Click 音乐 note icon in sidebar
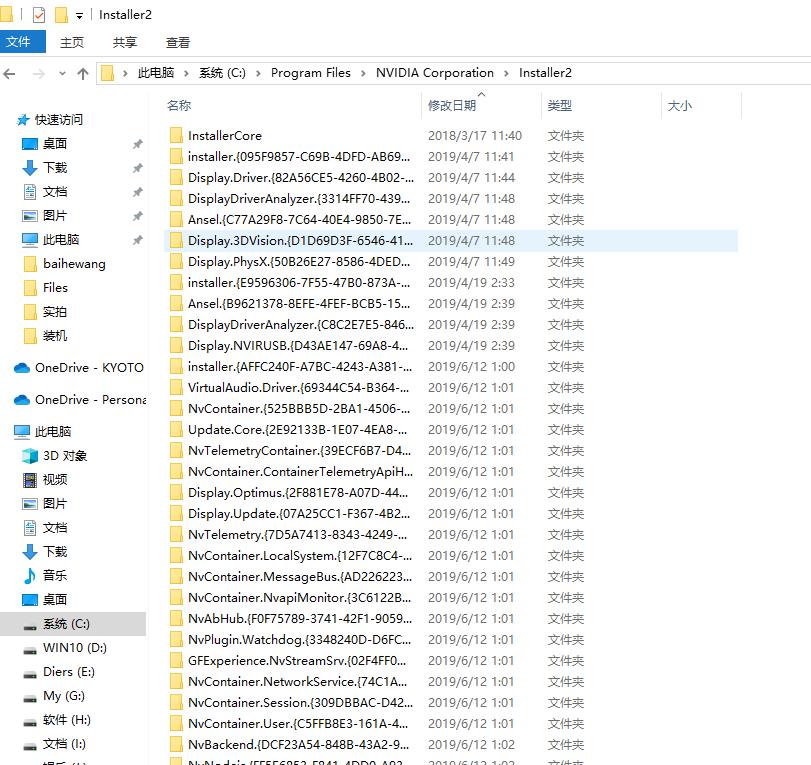The width and height of the screenshot is (811, 765). coord(30,575)
